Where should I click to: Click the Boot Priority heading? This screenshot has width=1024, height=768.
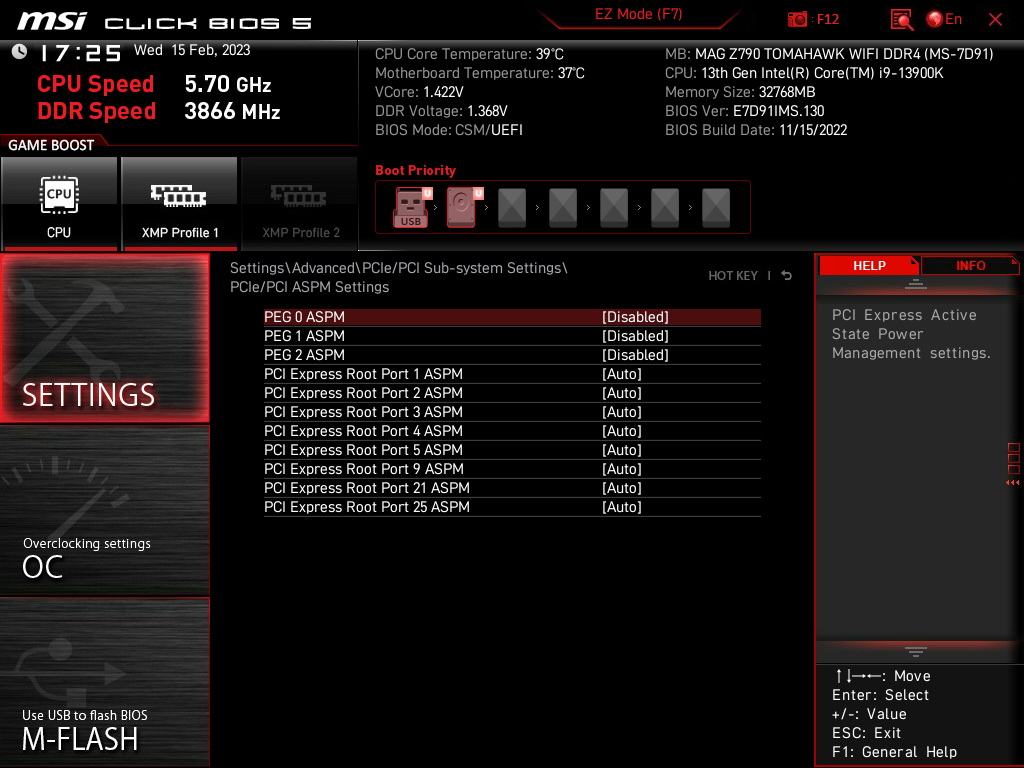(415, 170)
